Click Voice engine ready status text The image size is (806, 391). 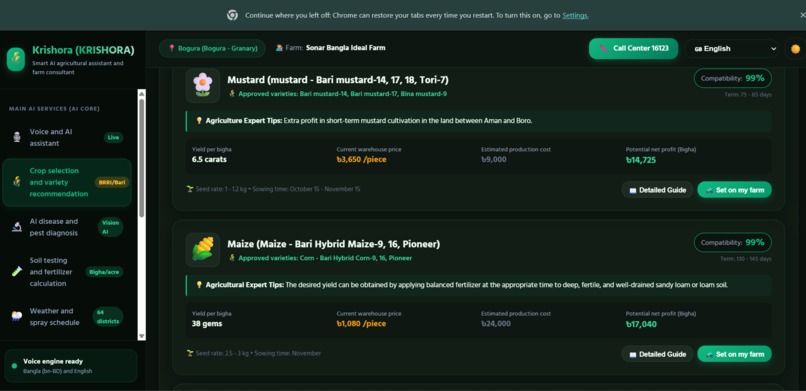point(53,361)
